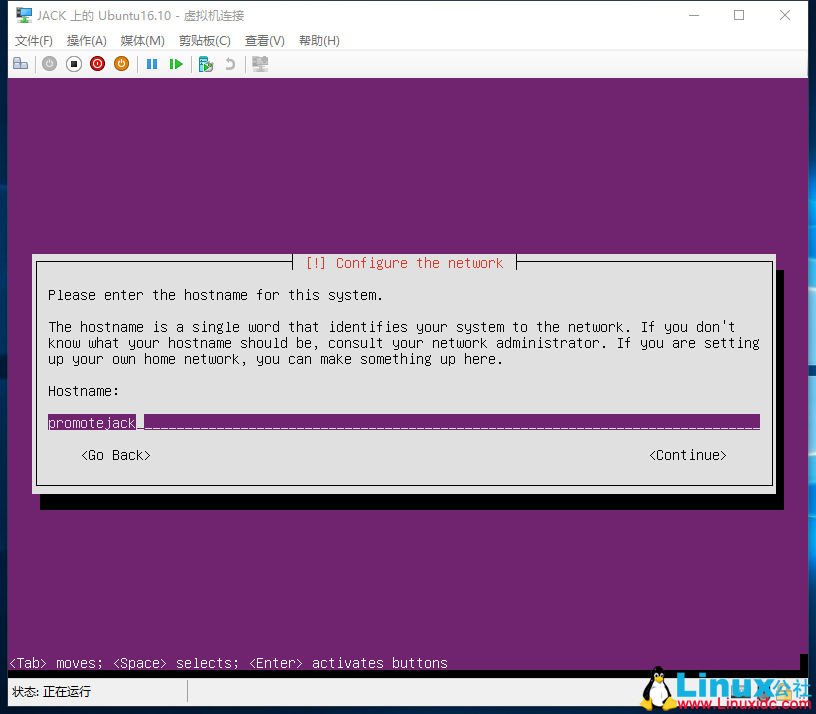Click the 正在运行 status indicator
Viewport: 816px width, 714px height.
click(70, 691)
